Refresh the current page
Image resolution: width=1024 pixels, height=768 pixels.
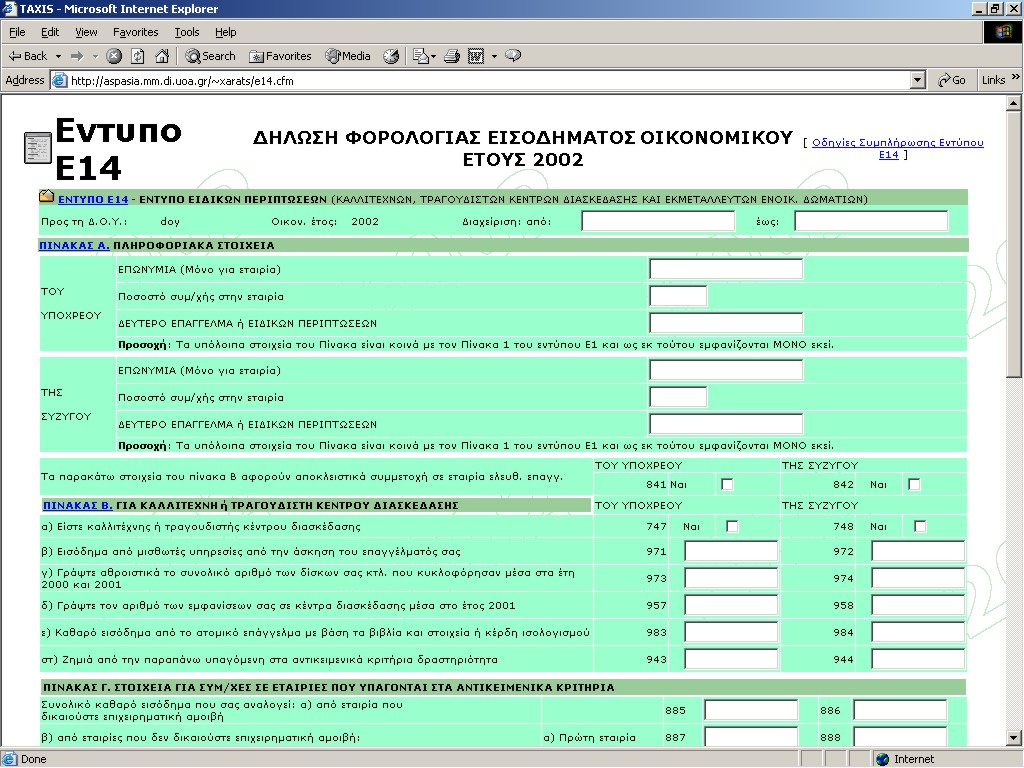point(138,56)
